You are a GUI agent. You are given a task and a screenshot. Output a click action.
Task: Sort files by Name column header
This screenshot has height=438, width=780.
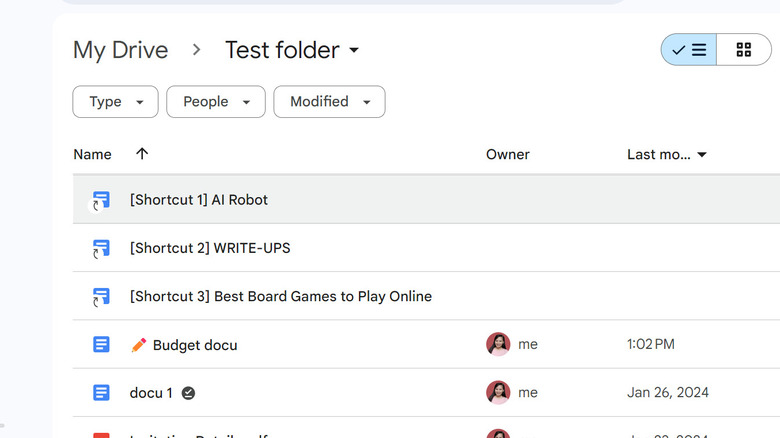point(92,154)
